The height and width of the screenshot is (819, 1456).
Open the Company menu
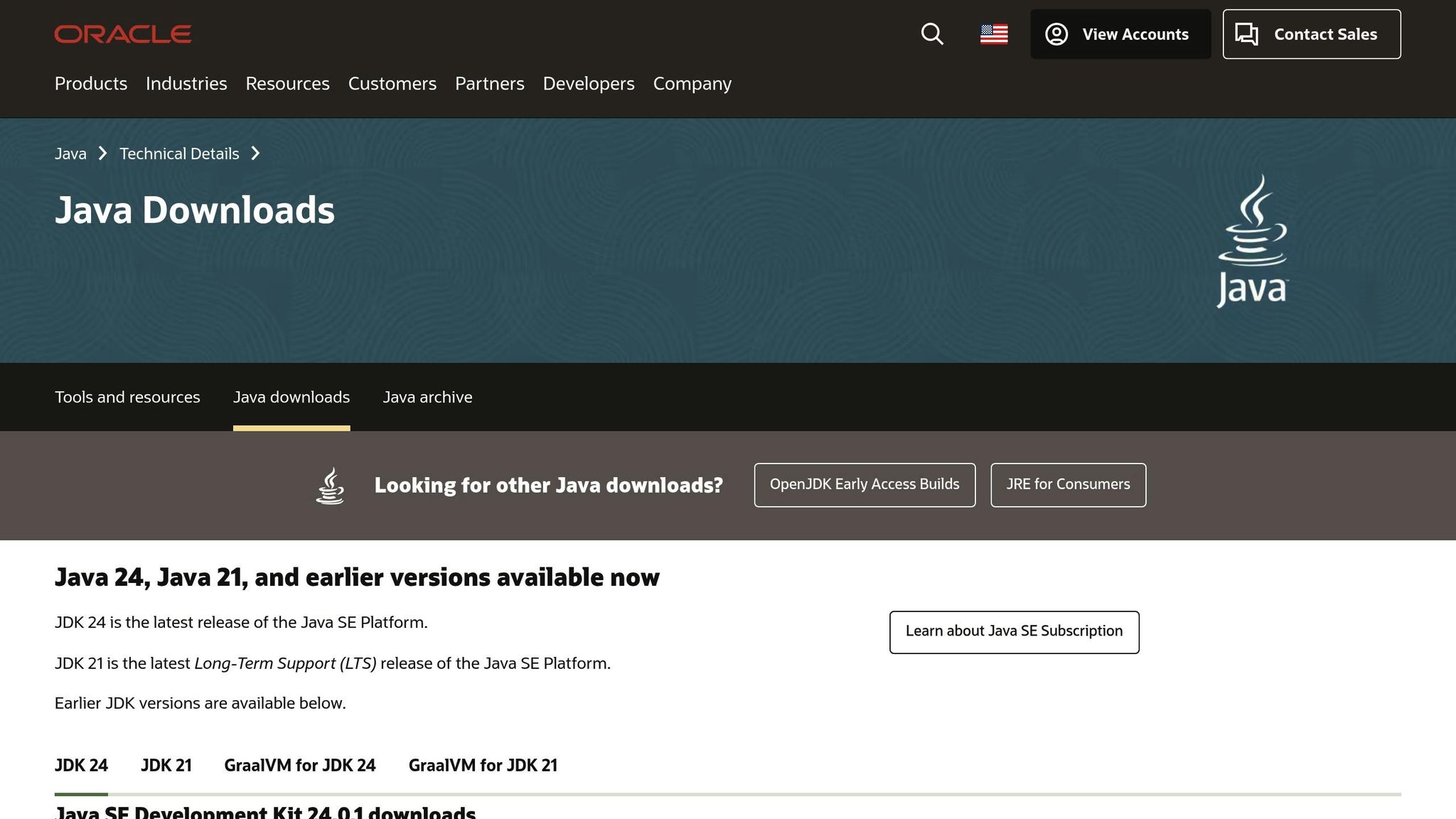[692, 84]
